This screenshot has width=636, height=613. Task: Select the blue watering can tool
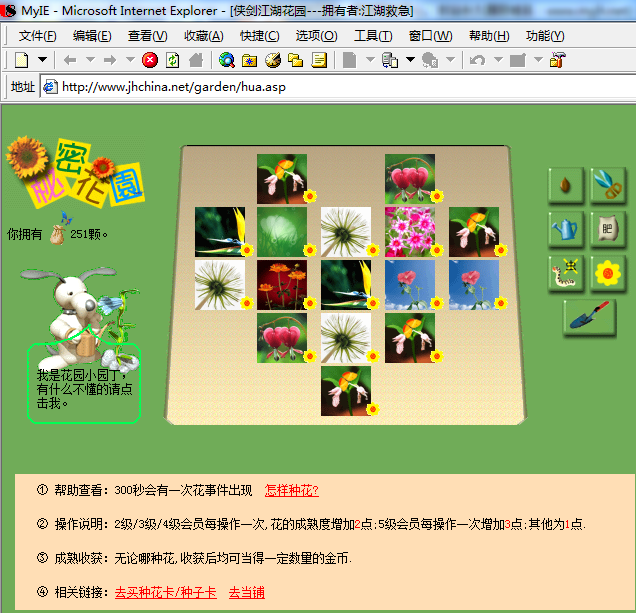tap(566, 229)
